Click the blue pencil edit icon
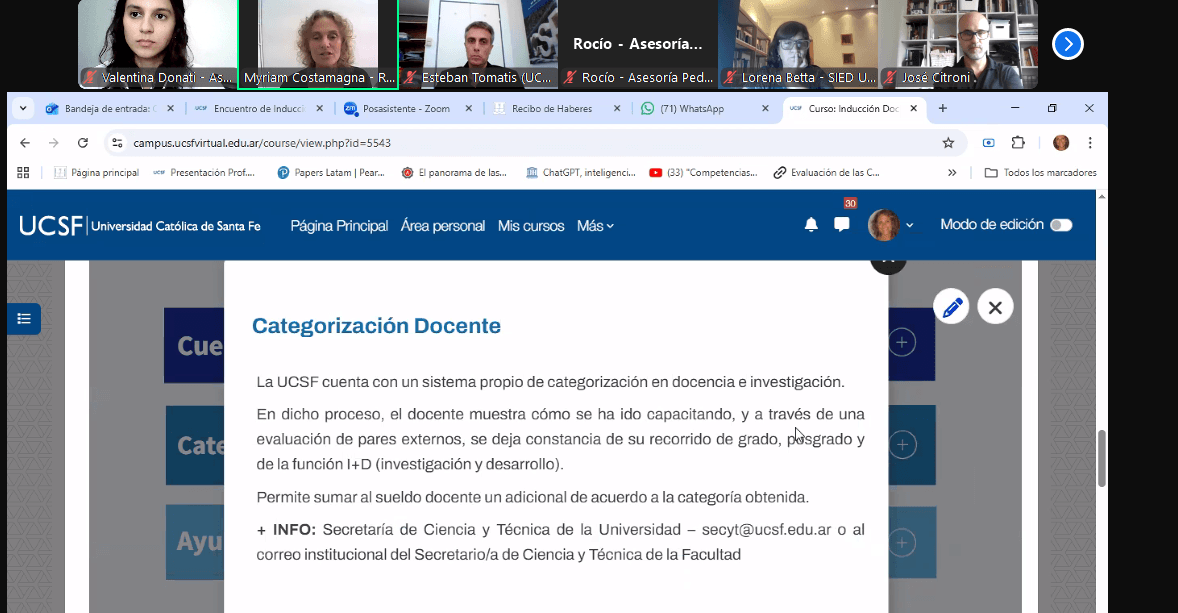The image size is (1178, 613). coord(952,307)
